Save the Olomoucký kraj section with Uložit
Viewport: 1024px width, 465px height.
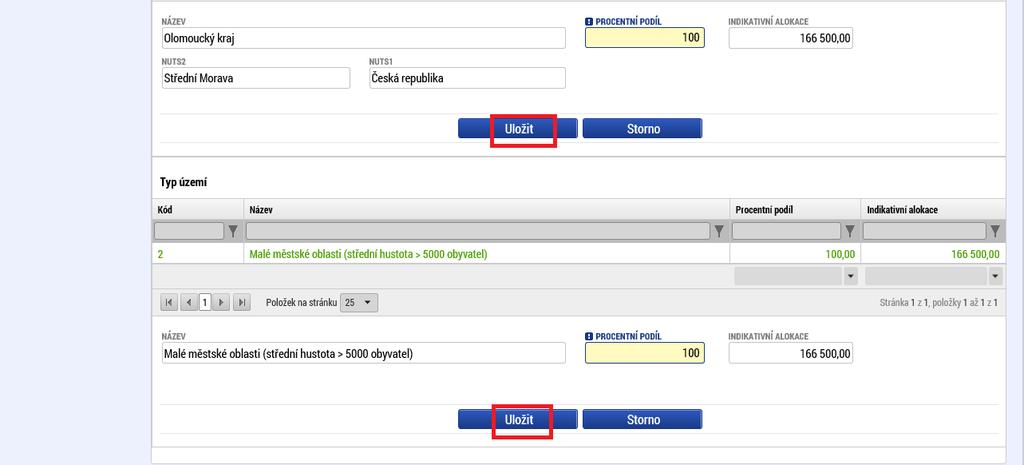pyautogui.click(x=518, y=129)
